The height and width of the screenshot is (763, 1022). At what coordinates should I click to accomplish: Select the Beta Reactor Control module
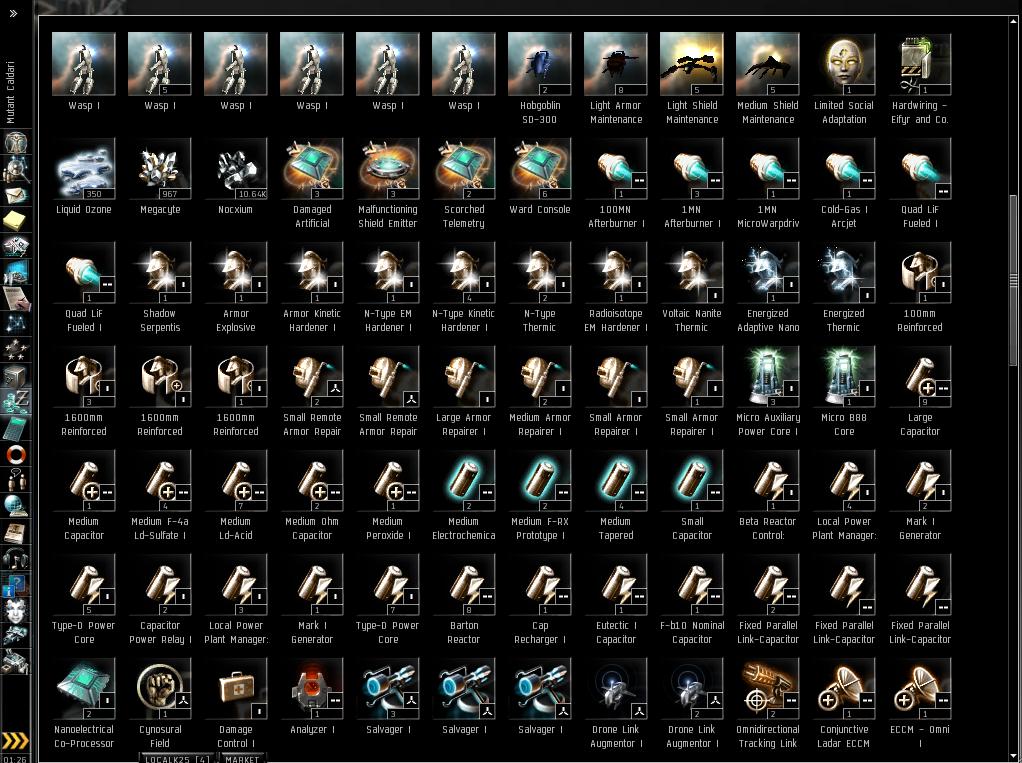[768, 496]
